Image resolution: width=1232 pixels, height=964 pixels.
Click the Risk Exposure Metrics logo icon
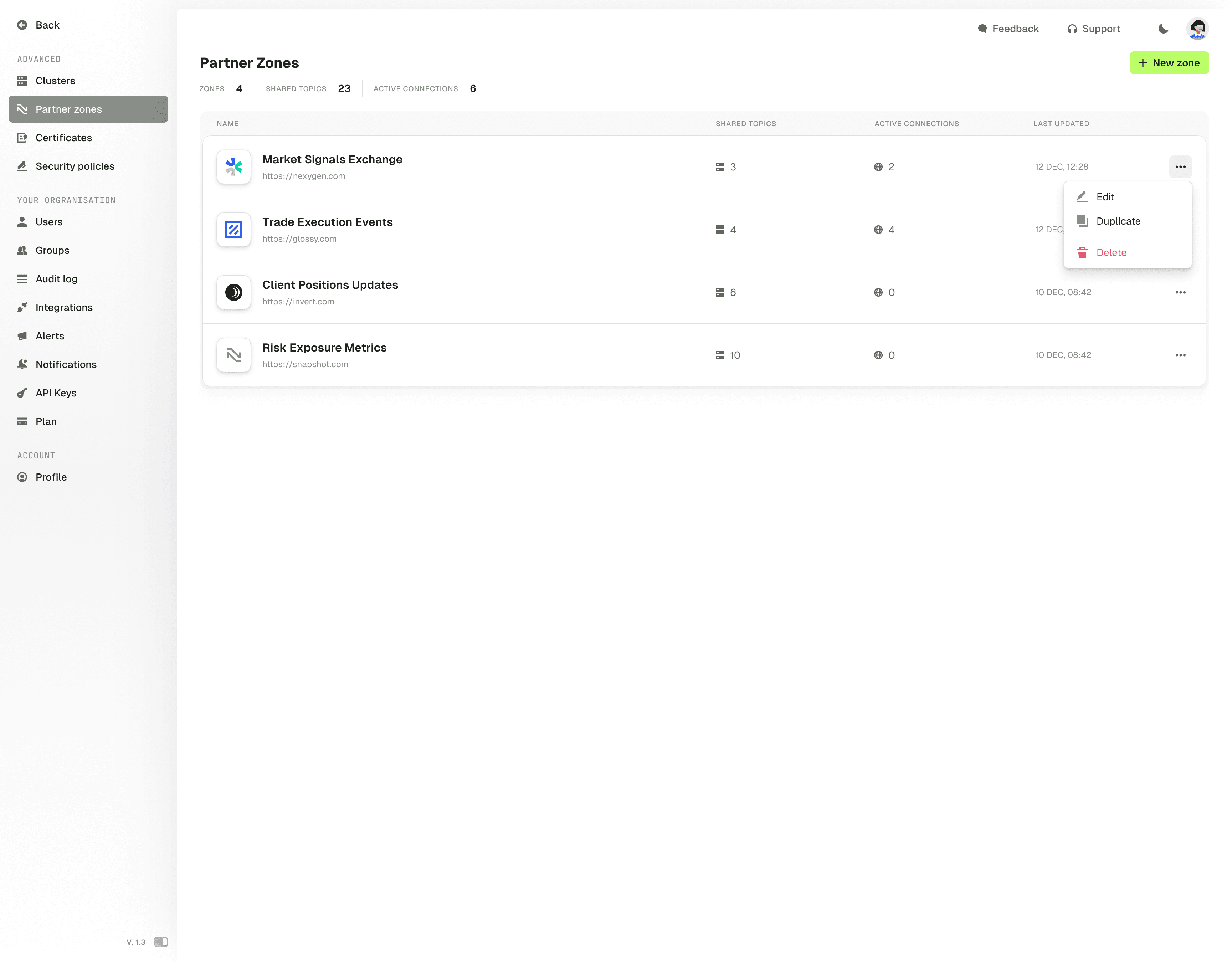click(x=233, y=355)
